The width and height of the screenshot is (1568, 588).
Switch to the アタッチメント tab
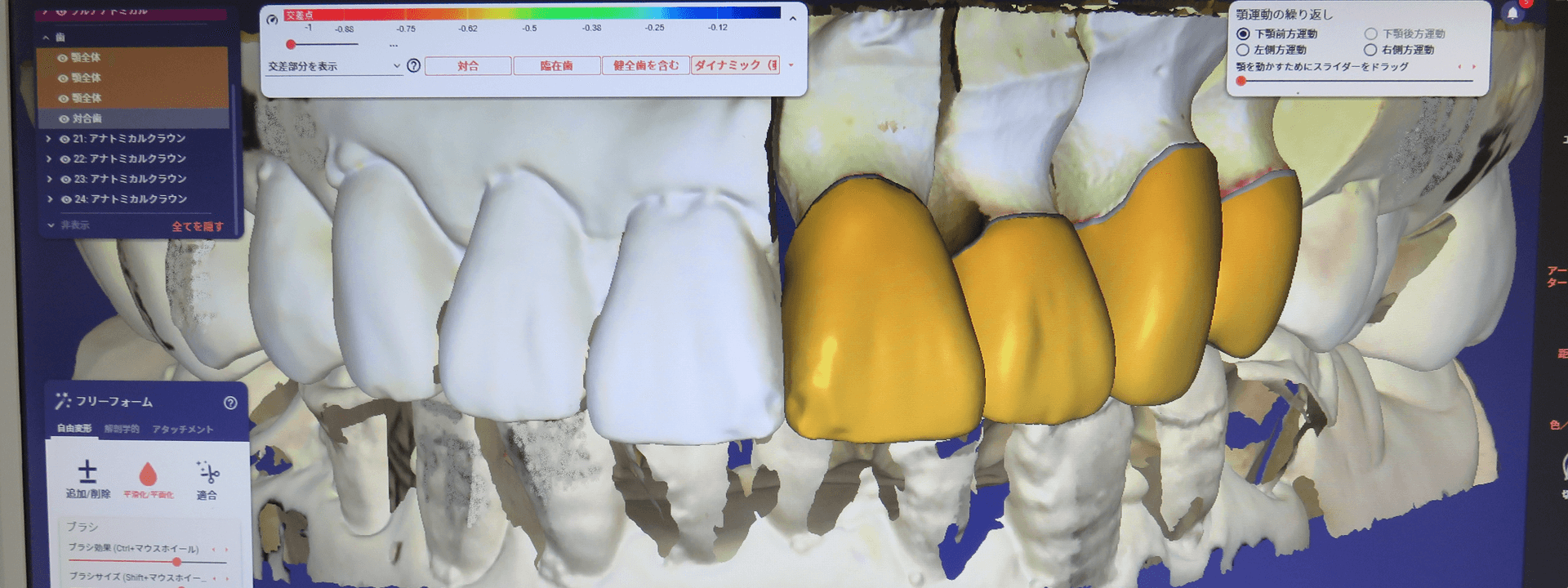pyautogui.click(x=182, y=429)
